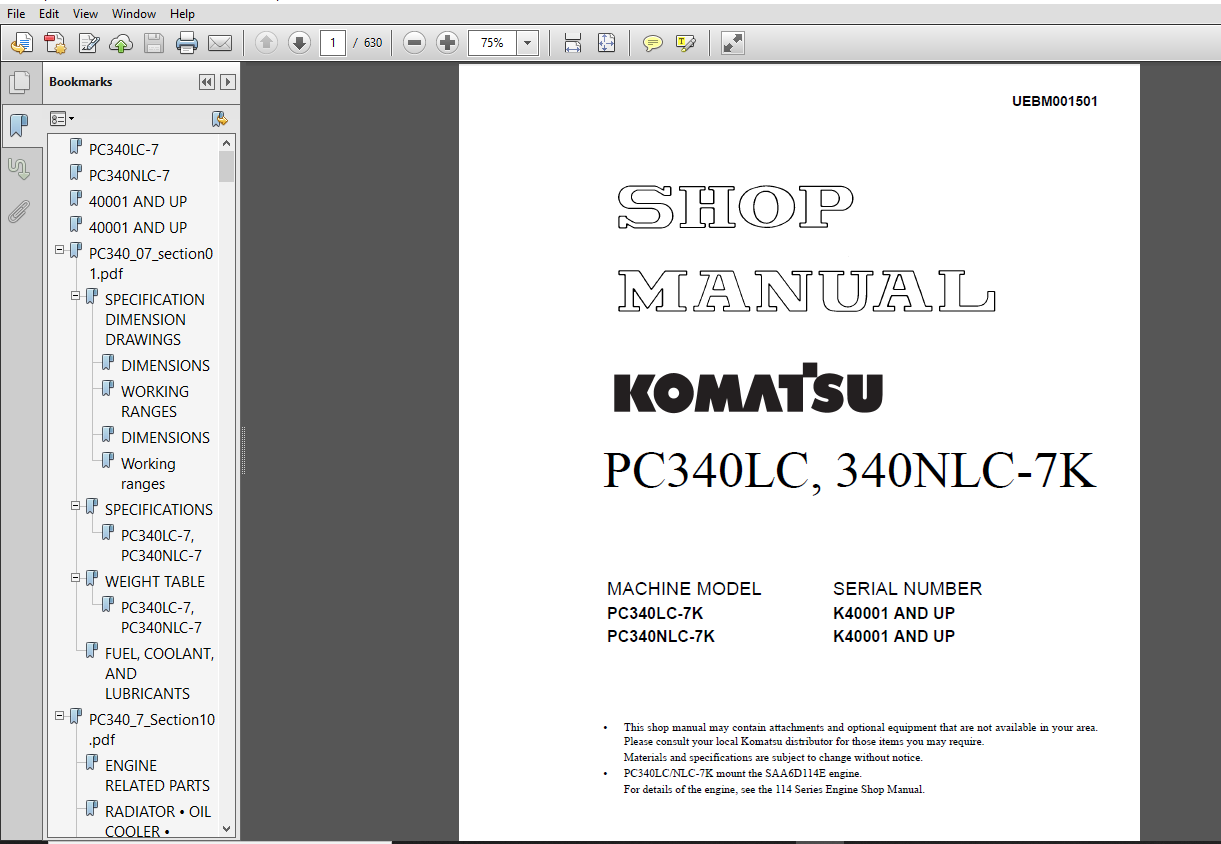Select the Bookmarks panel icon in sidebar
1221x844 pixels.
[18, 125]
